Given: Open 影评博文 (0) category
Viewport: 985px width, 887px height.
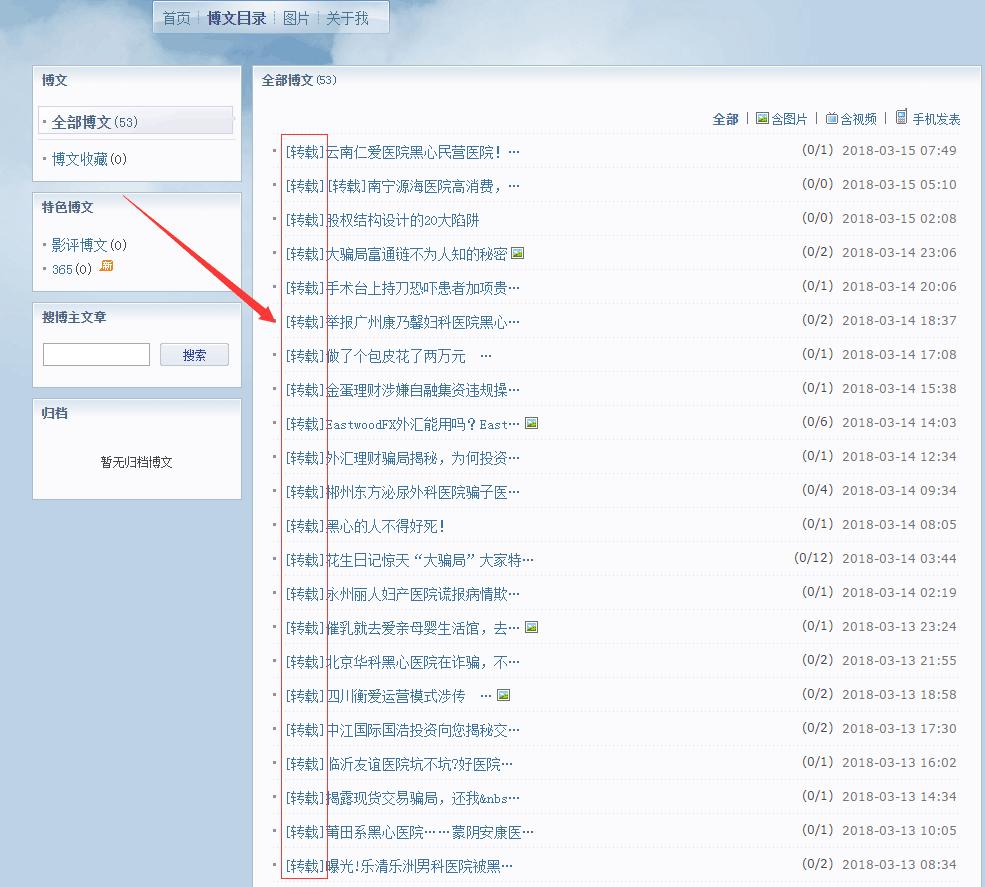Looking at the screenshot, I should coord(89,244).
